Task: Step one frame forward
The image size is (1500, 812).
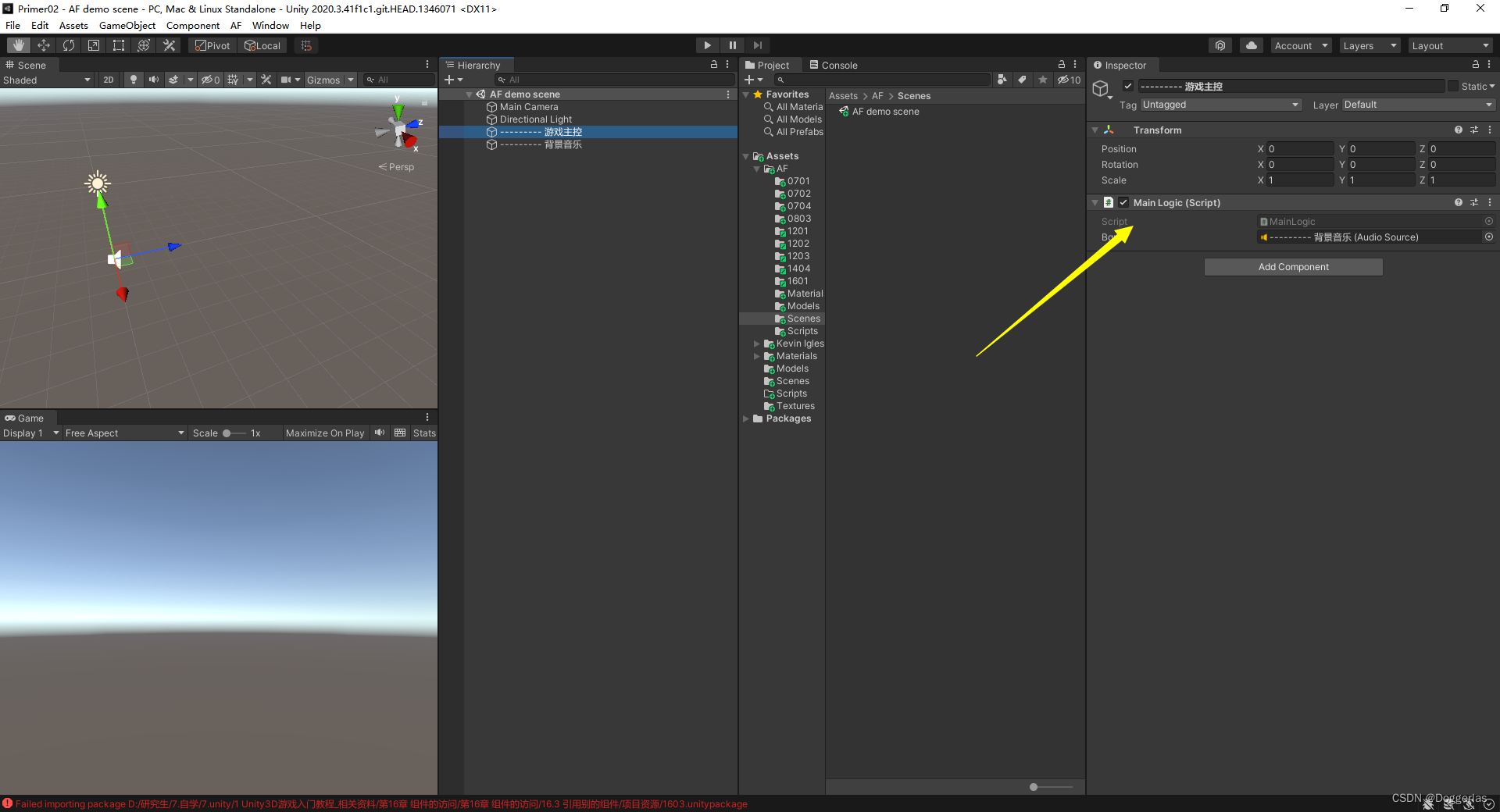Action: pyautogui.click(x=757, y=45)
